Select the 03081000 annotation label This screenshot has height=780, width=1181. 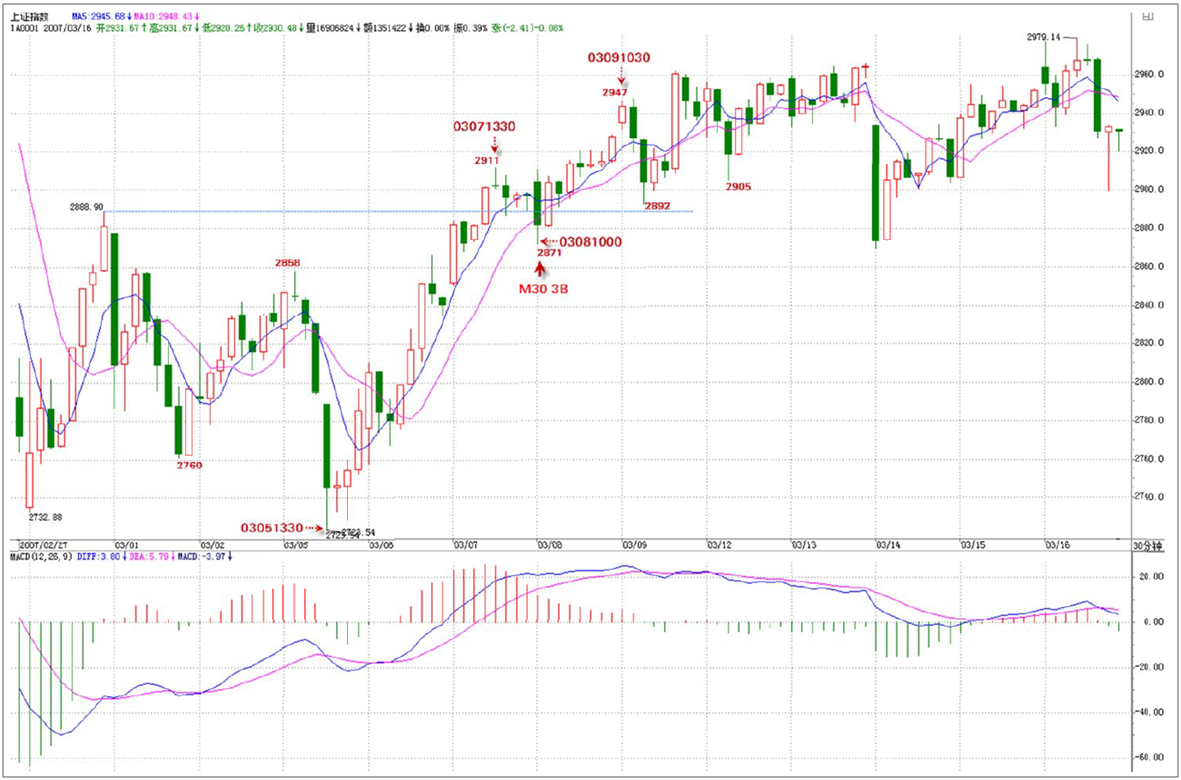pos(590,242)
